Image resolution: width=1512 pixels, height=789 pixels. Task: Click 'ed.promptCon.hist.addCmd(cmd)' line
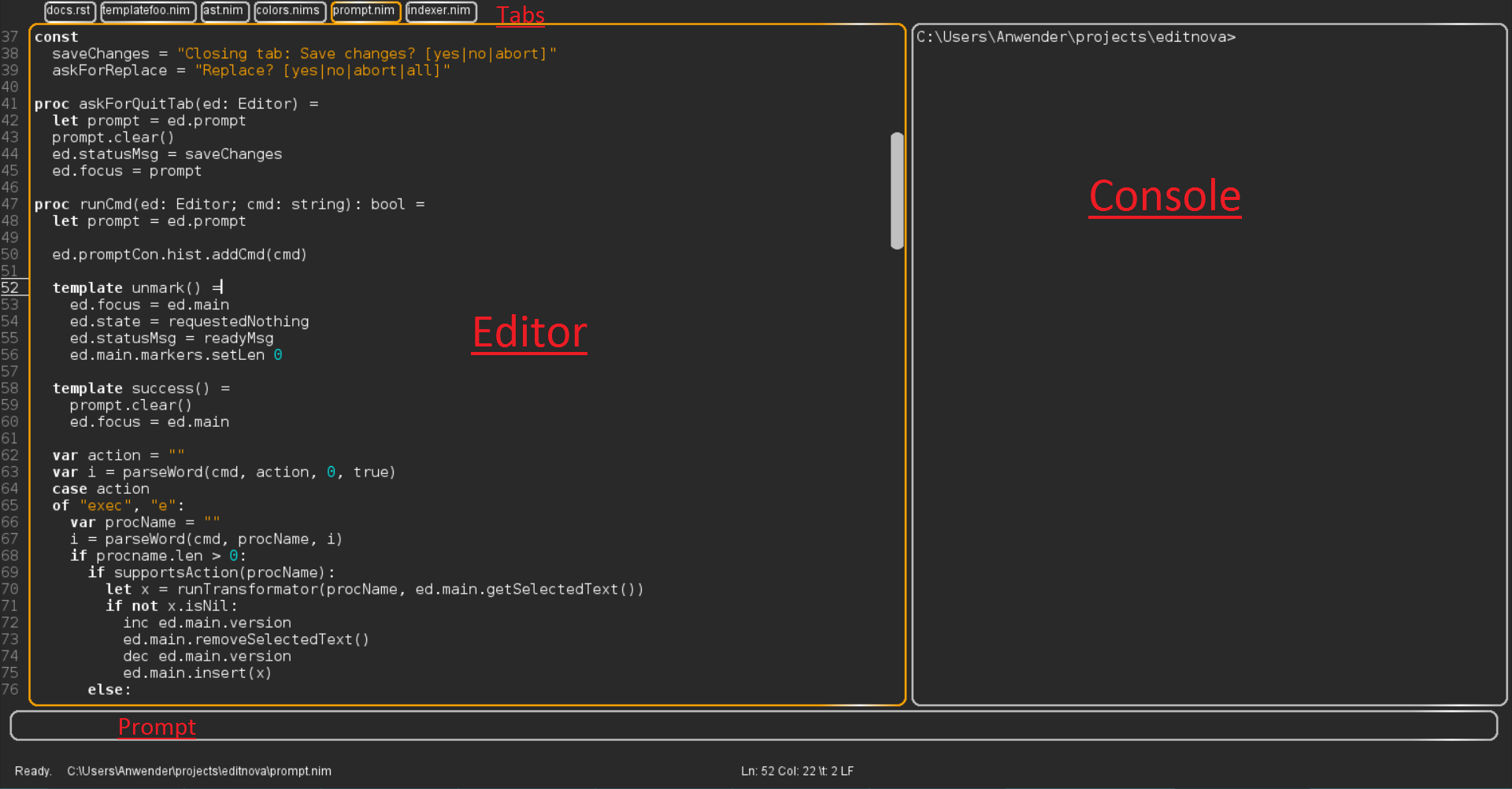click(x=180, y=254)
